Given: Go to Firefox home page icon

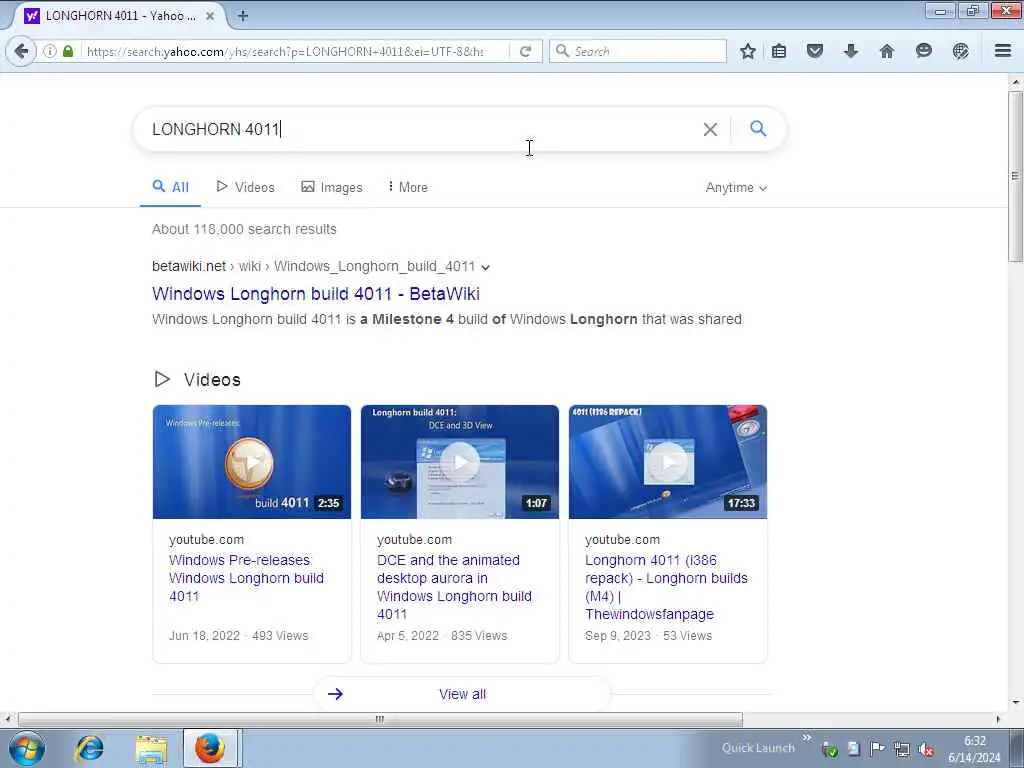Looking at the screenshot, I should 886,51.
